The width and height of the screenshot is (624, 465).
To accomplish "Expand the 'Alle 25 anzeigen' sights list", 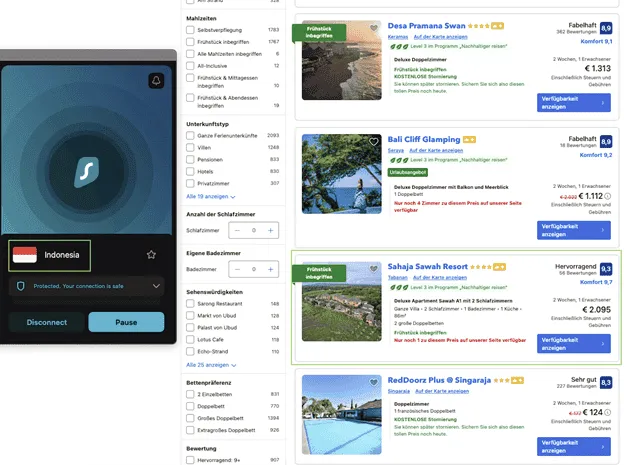I will point(211,365).
